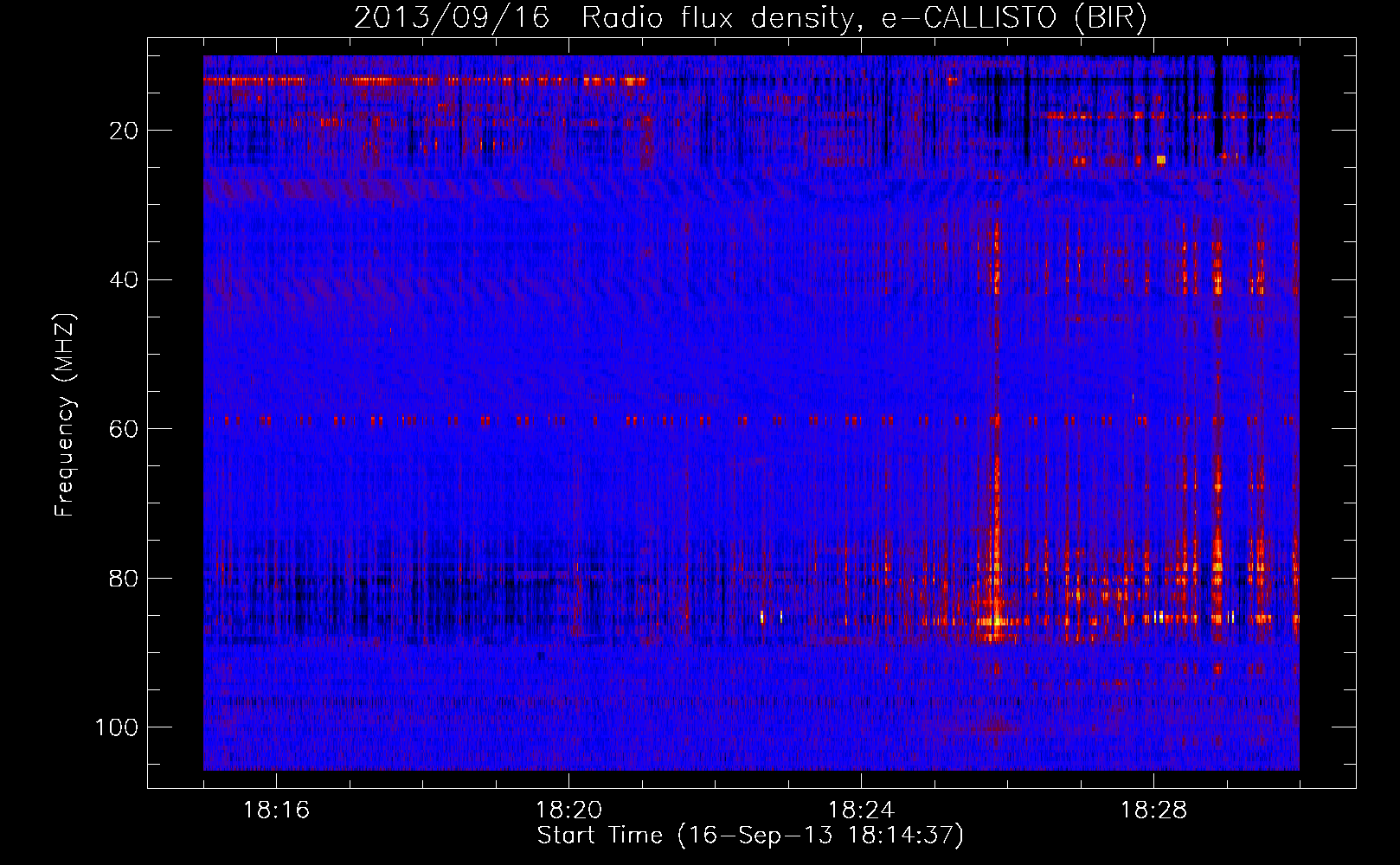Click the "80" frequency tick label

(x=125, y=578)
